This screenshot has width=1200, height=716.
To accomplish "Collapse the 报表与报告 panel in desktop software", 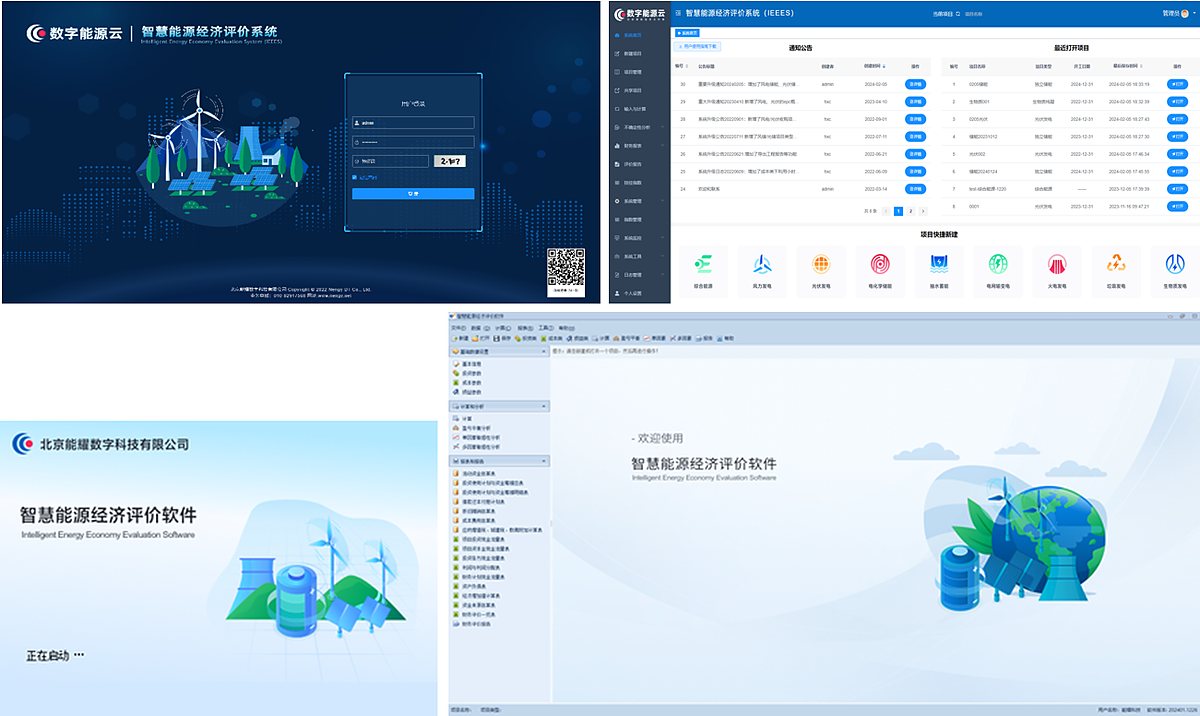I will coord(543,460).
